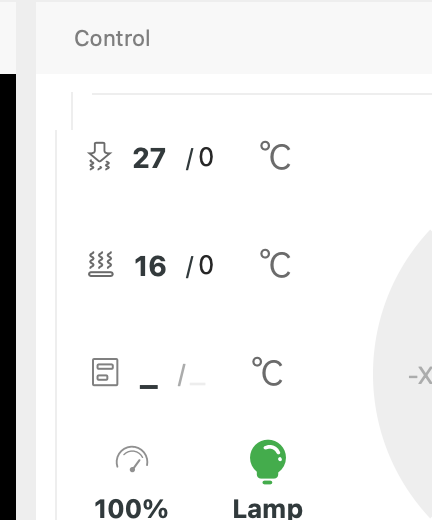Image resolution: width=432 pixels, height=520 pixels.
Task: Toggle the green lamp bulb icon
Action: 268,462
